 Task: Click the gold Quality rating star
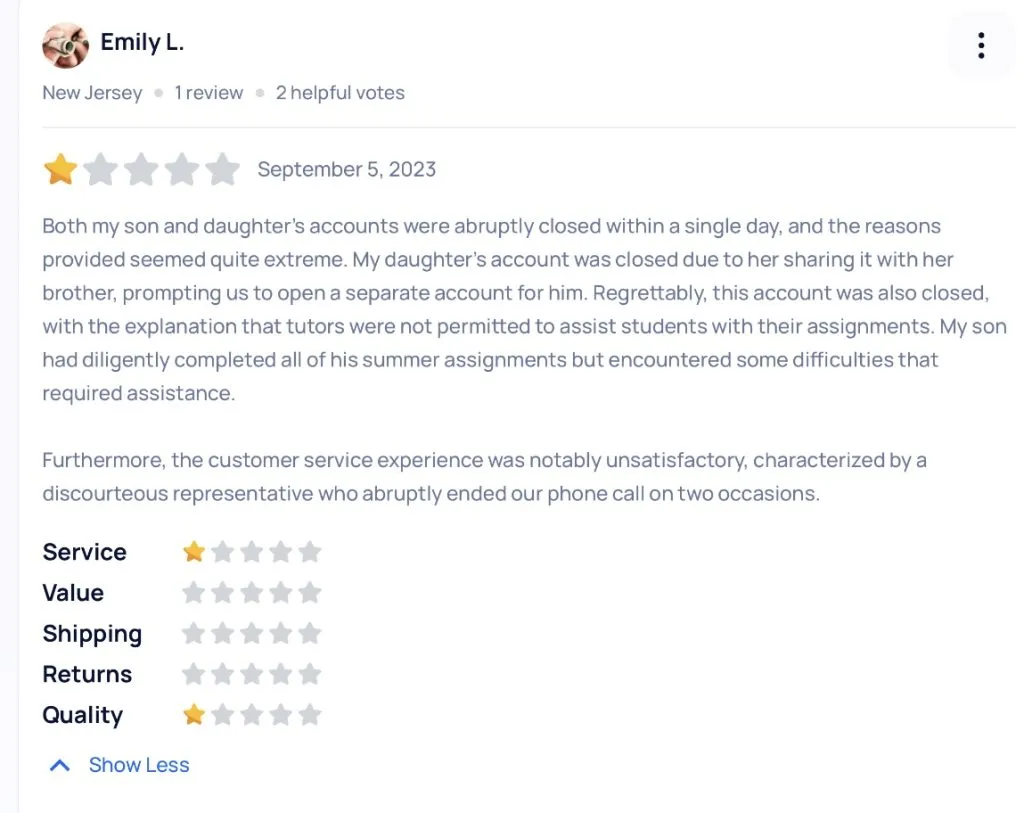pos(194,715)
